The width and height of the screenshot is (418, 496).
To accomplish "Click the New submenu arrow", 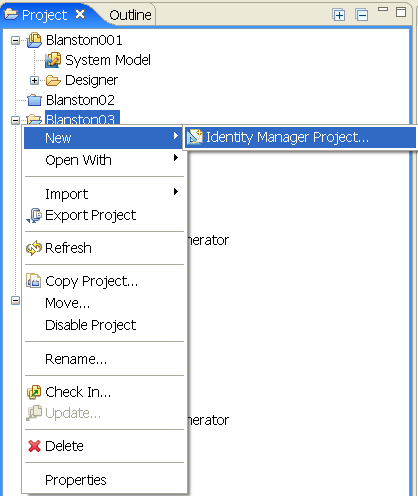I will [176, 135].
